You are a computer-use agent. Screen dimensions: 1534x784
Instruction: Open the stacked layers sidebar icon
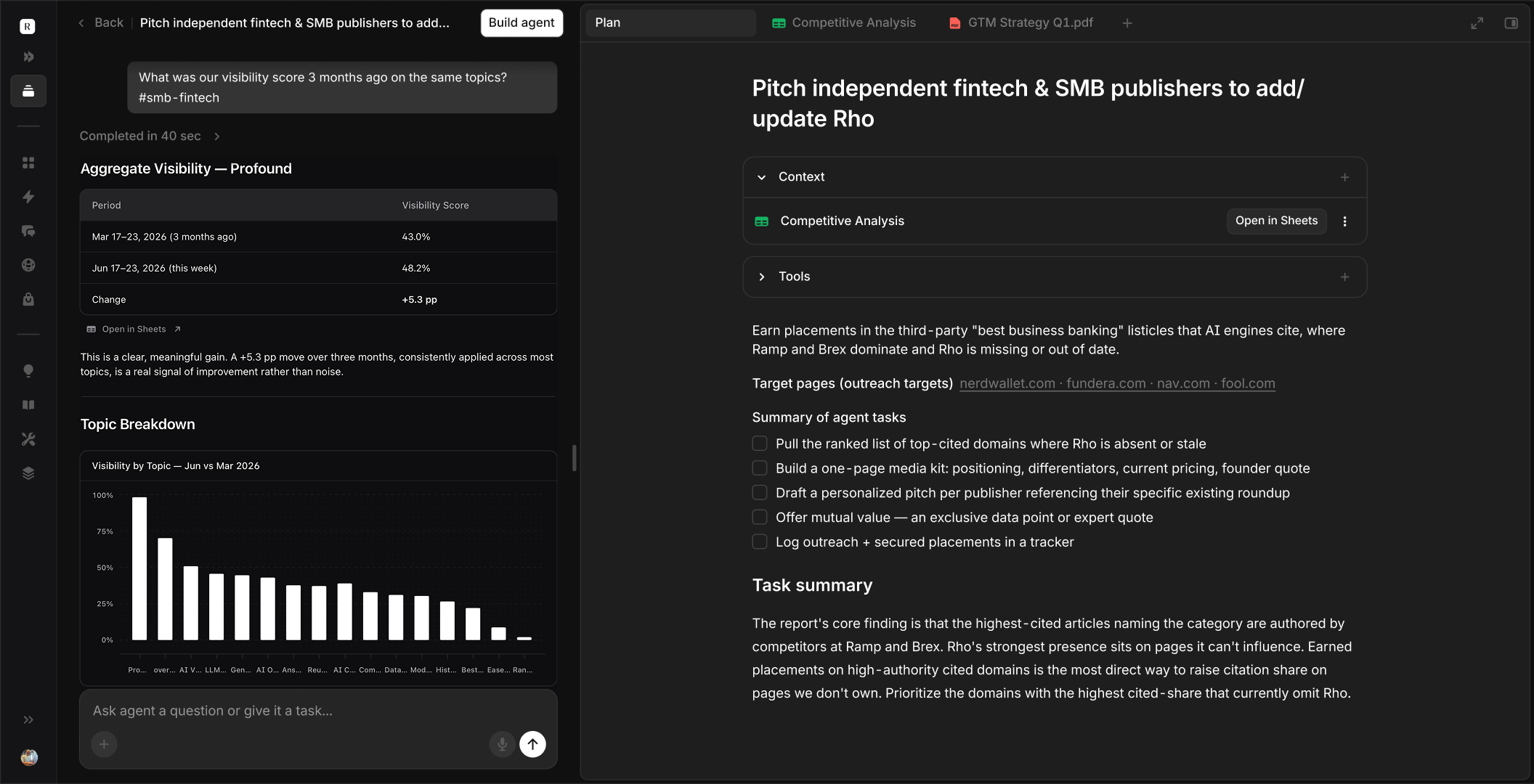pos(28,473)
